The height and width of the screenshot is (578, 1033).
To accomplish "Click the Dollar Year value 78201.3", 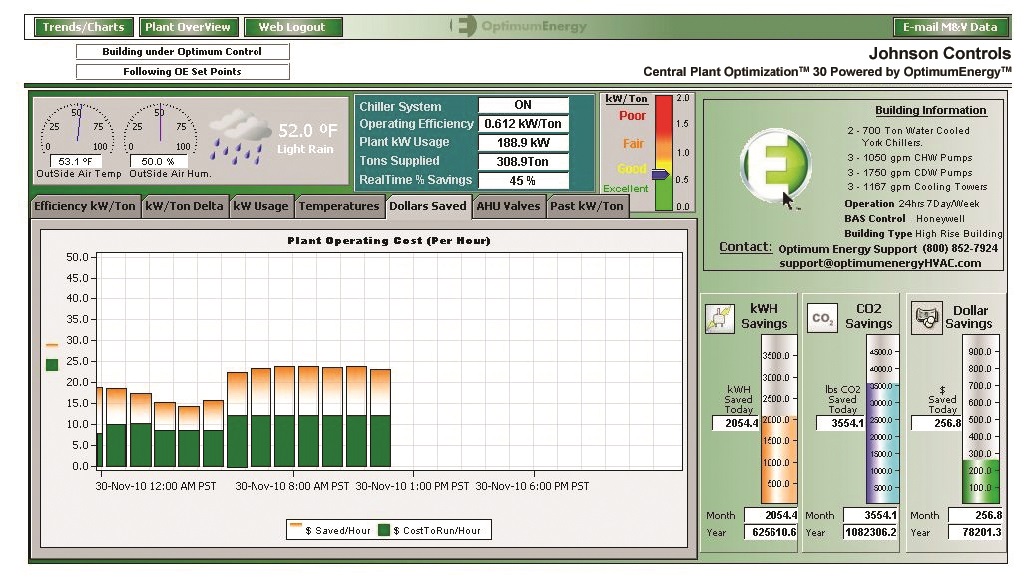I will [976, 532].
